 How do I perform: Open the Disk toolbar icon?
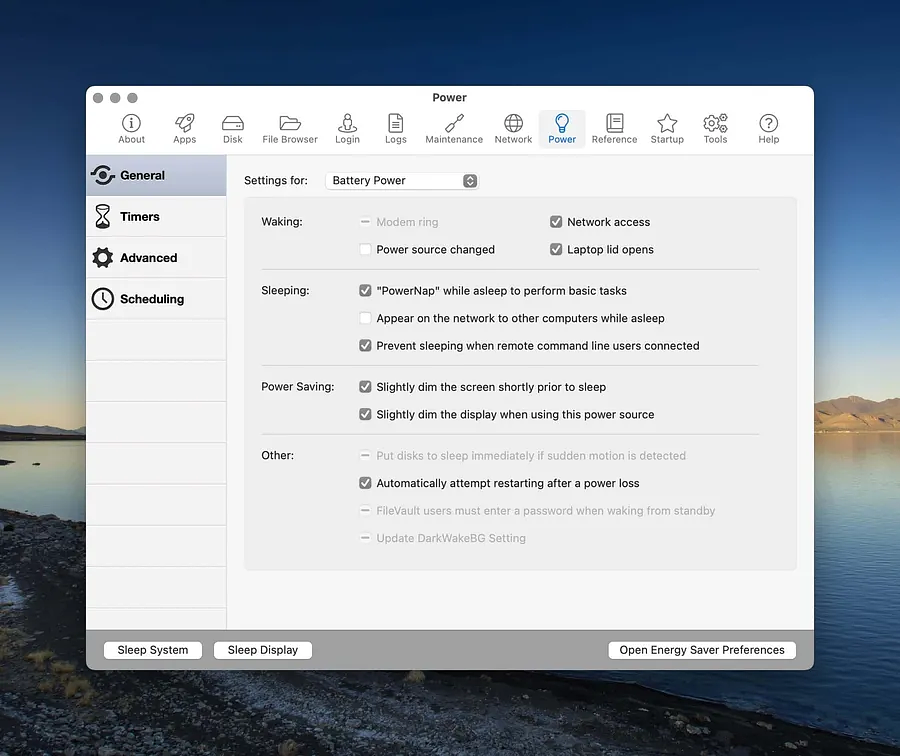[233, 128]
